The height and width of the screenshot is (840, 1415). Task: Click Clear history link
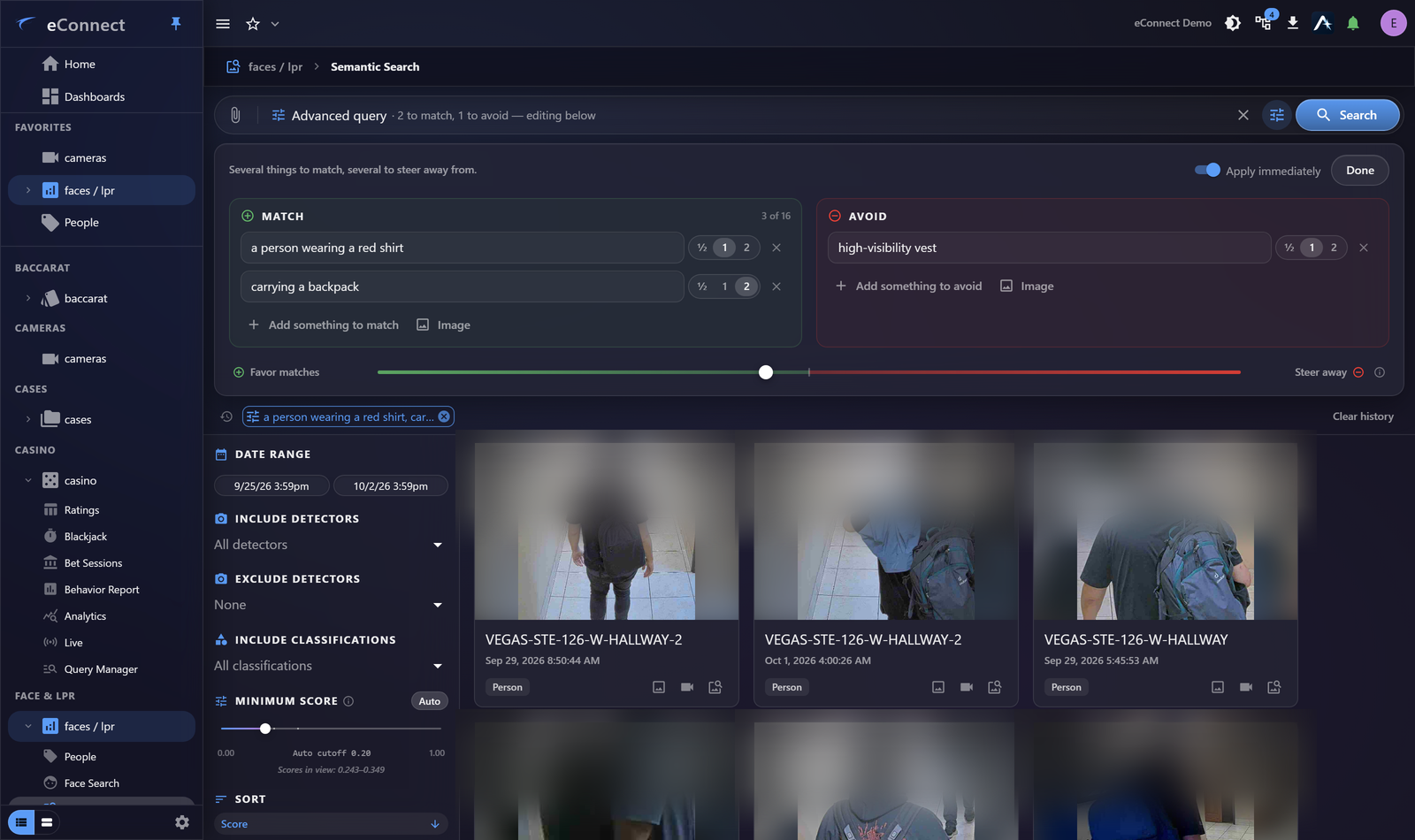pyautogui.click(x=1363, y=416)
